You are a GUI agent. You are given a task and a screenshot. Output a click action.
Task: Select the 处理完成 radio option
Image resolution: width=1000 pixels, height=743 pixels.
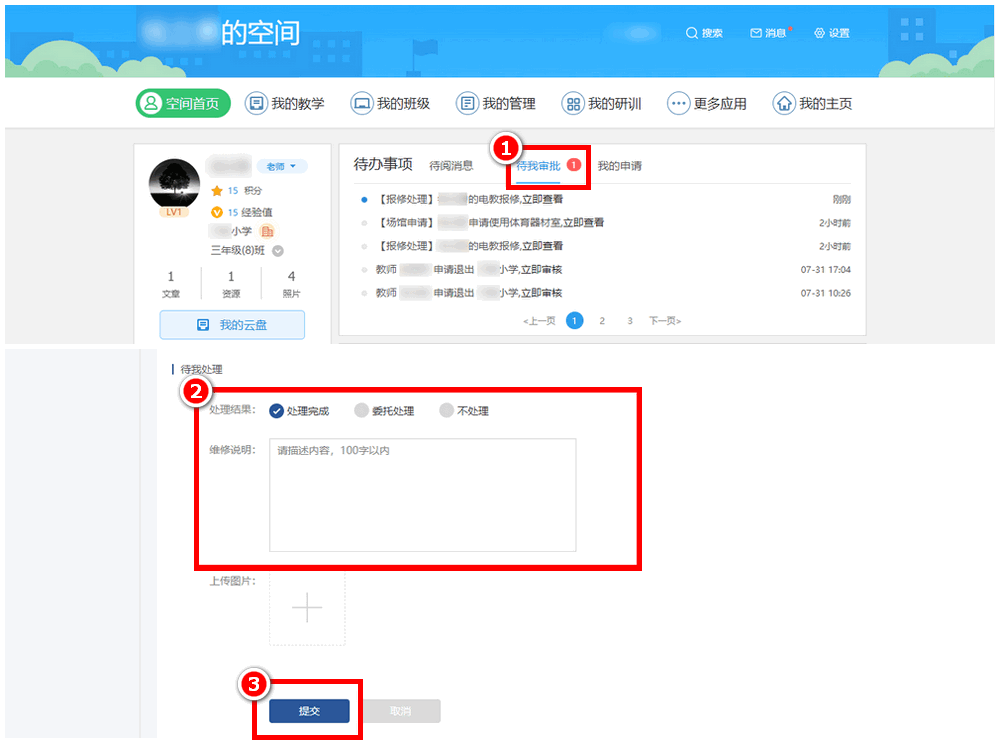(x=277, y=411)
